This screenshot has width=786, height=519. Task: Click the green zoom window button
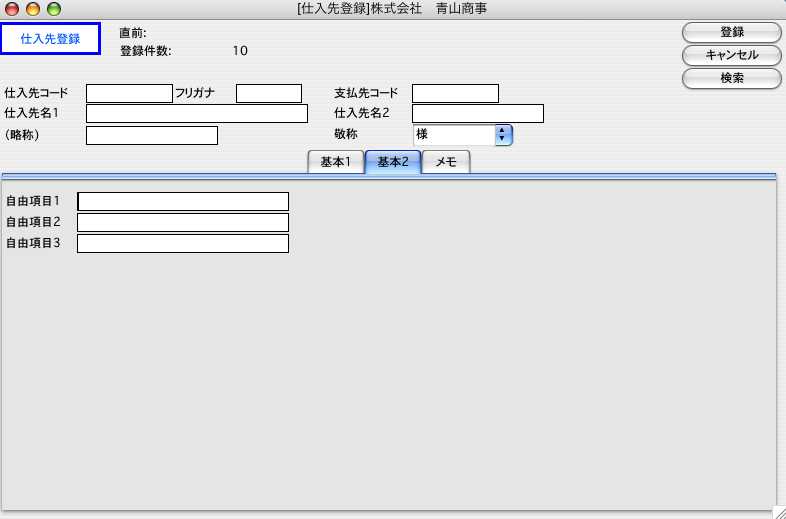pyautogui.click(x=54, y=9)
